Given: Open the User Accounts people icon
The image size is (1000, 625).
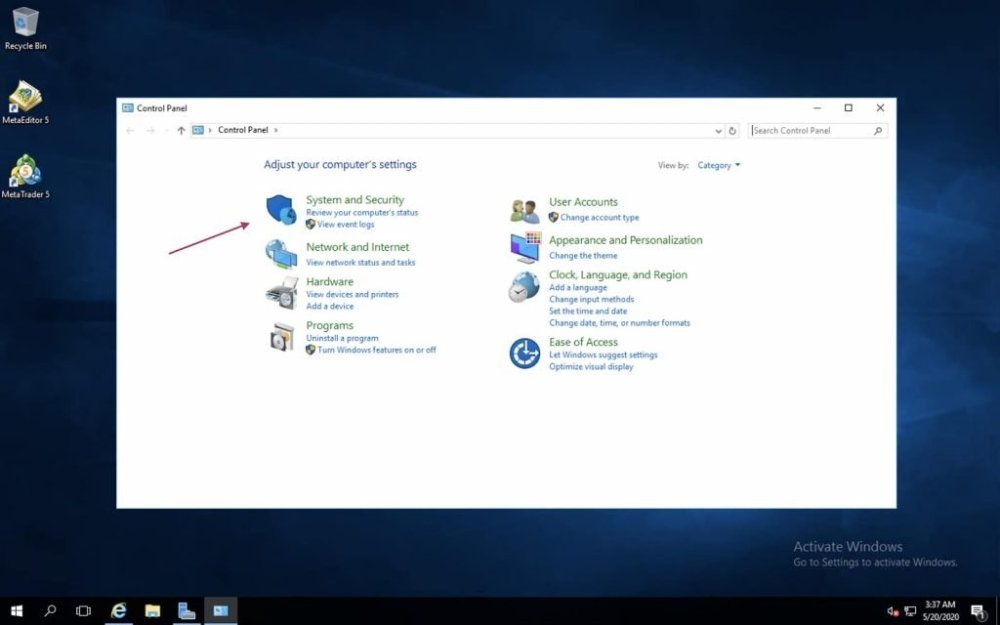Looking at the screenshot, I should tap(524, 210).
